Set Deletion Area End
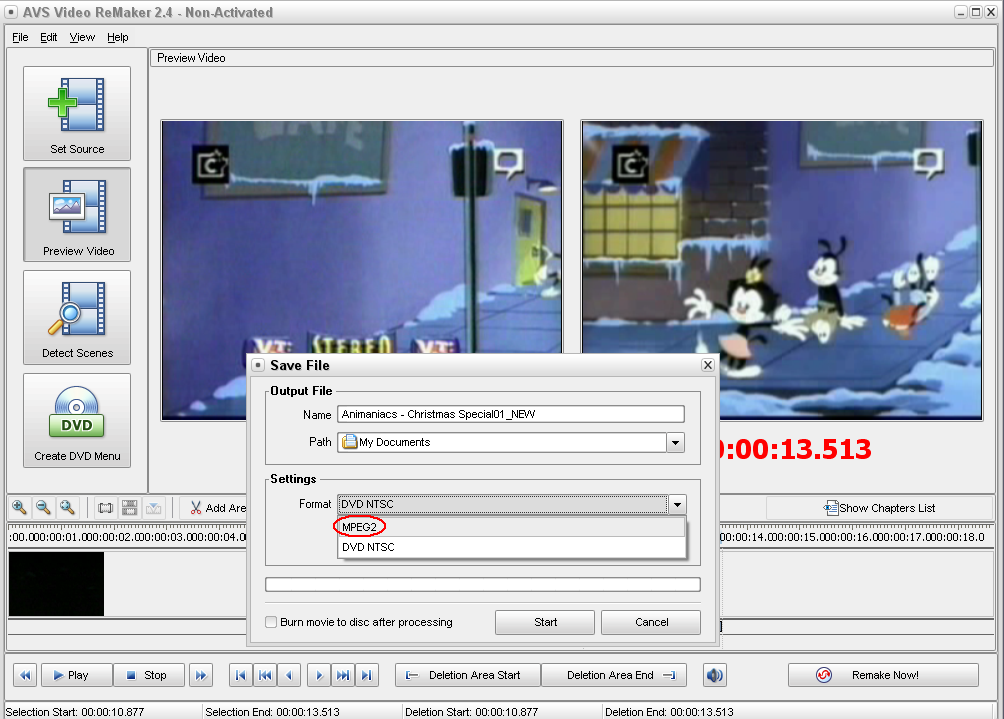 [x=614, y=675]
